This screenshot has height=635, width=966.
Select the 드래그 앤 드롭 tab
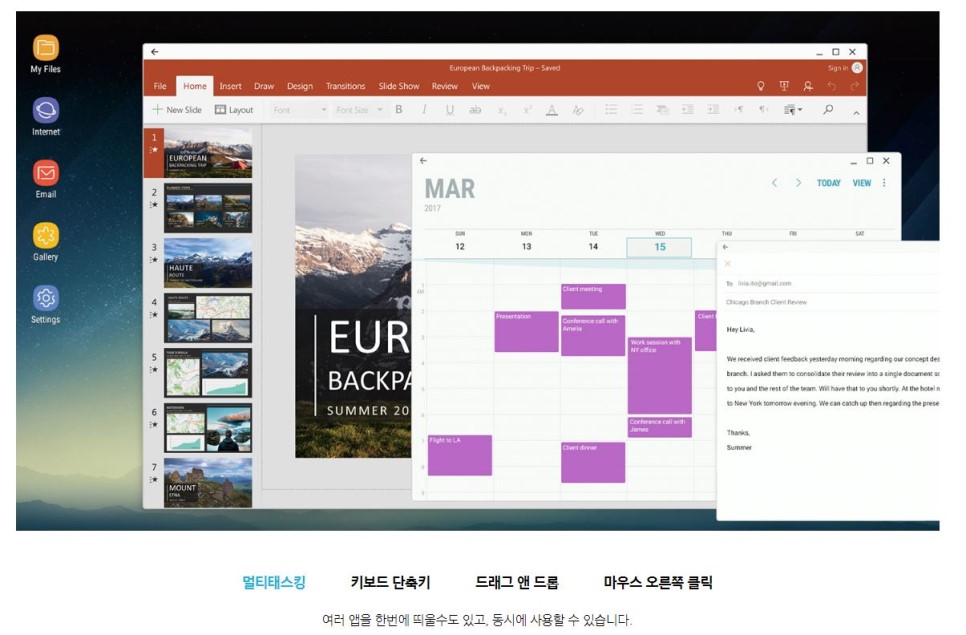point(517,582)
